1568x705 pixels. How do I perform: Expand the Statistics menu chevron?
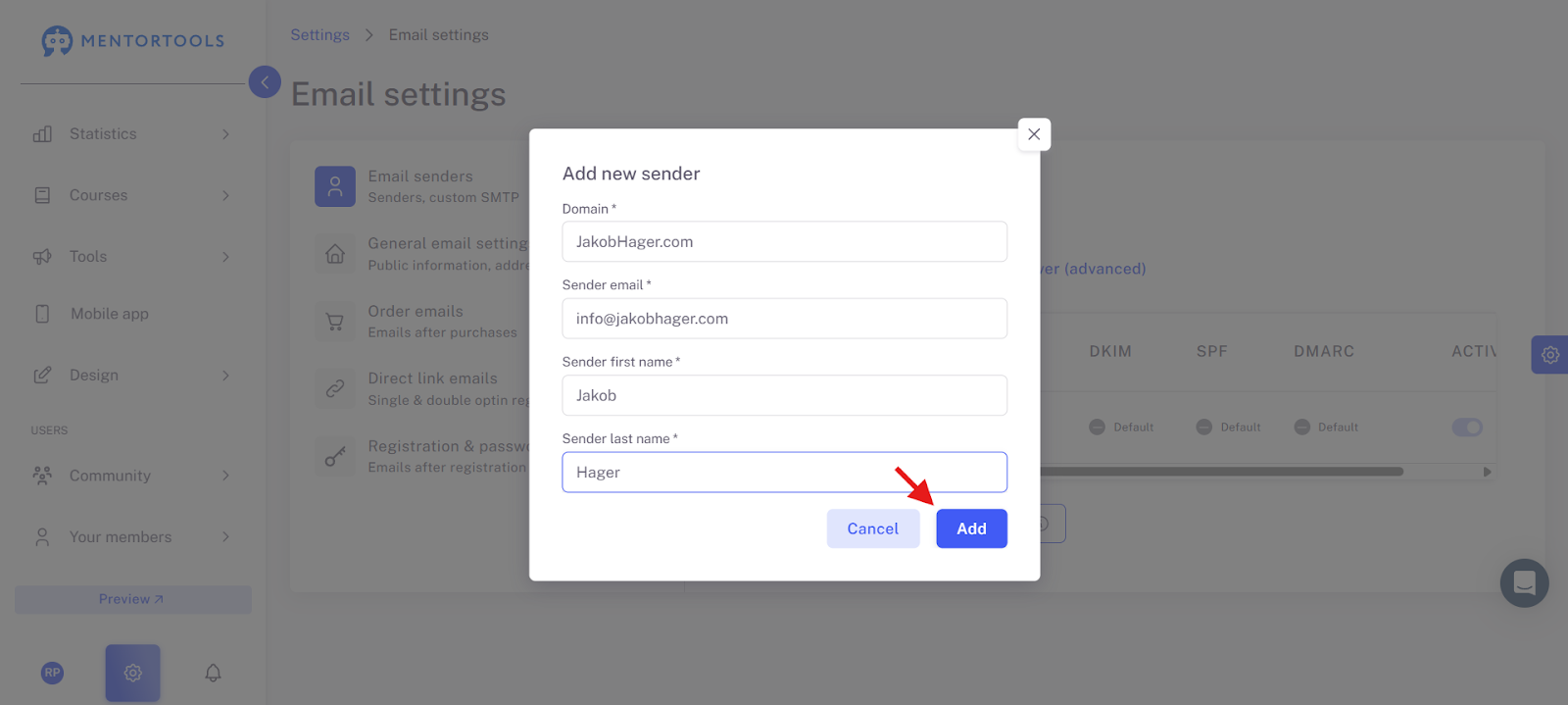click(x=225, y=134)
